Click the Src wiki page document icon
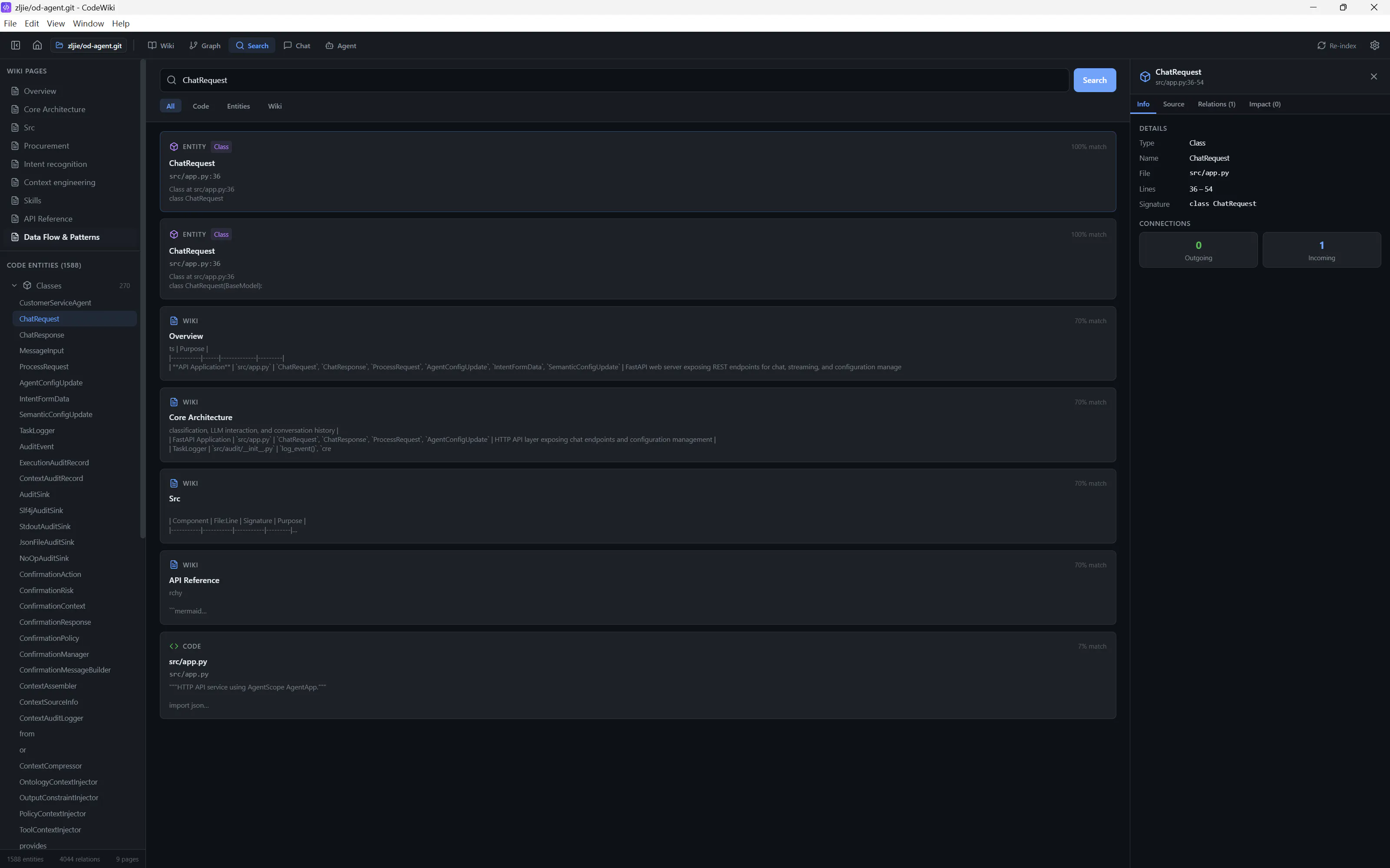1390x868 pixels. [x=15, y=127]
